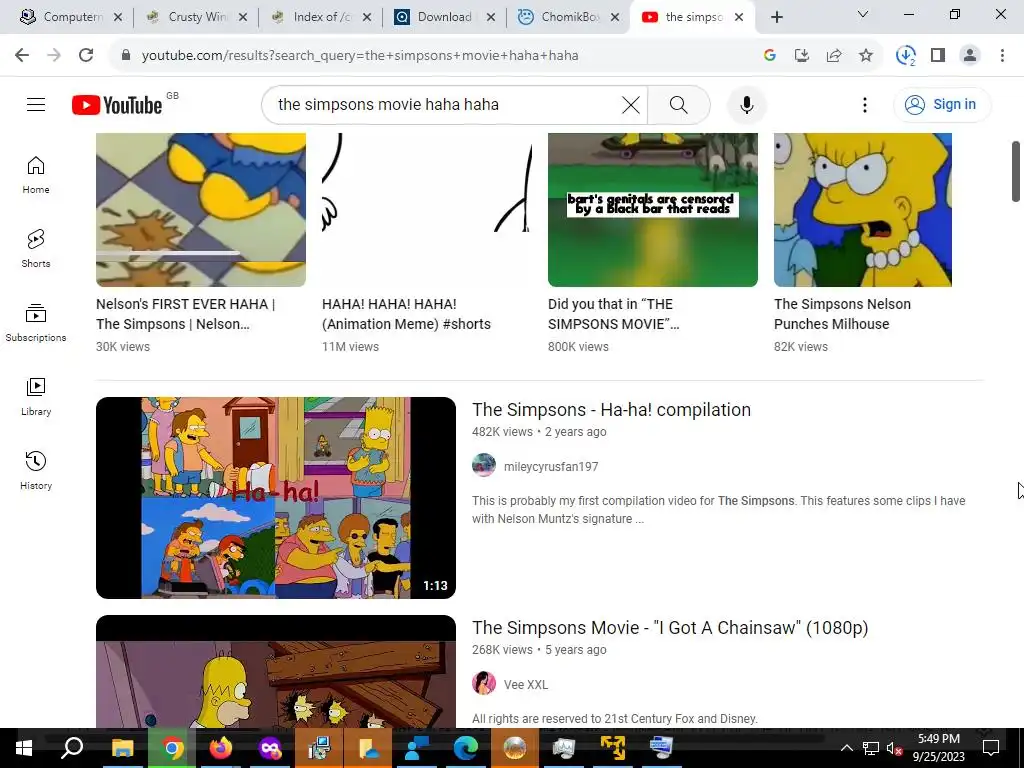This screenshot has width=1024, height=768.
Task: Open 'The Simpsons - Ha-ha! compilation' title
Action: coord(611,409)
